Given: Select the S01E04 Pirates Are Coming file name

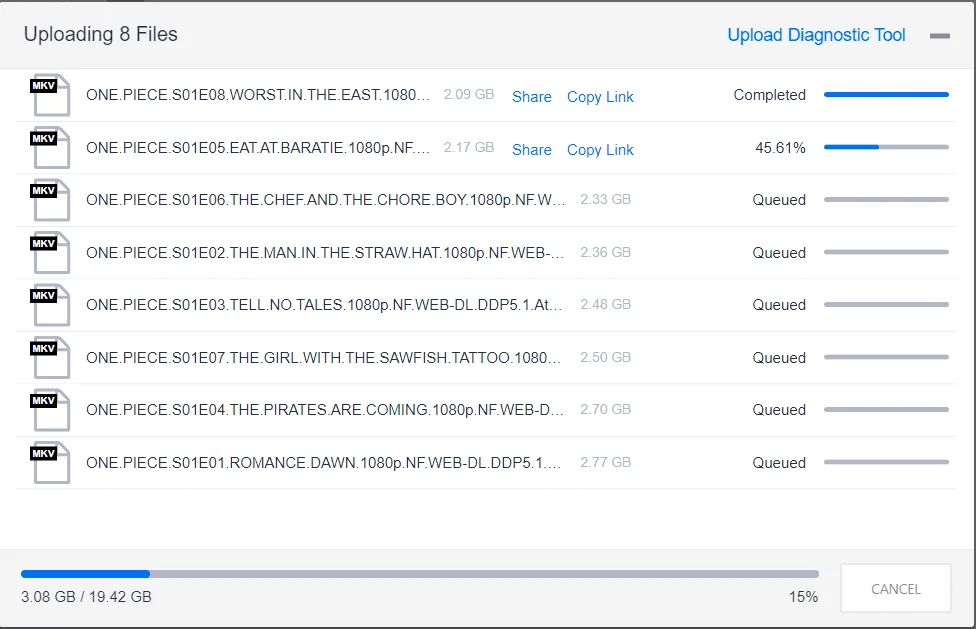Looking at the screenshot, I should 324,410.
